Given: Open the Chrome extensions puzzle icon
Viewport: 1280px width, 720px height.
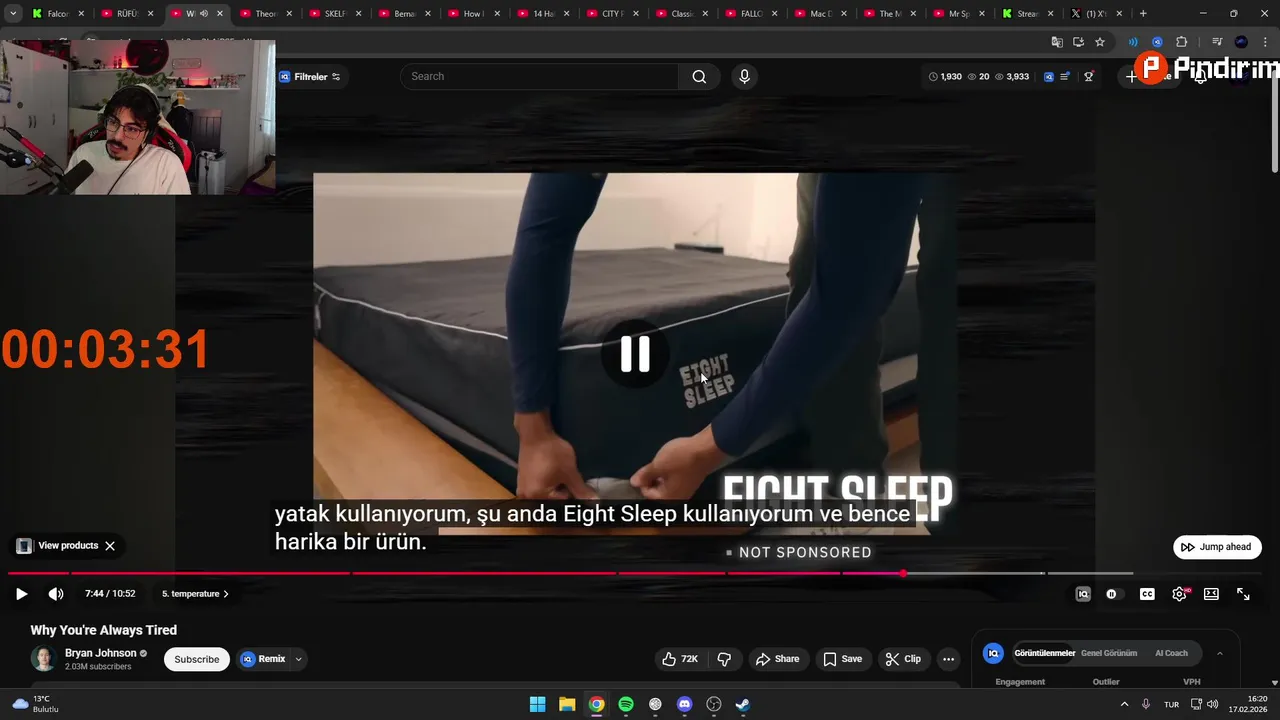Looking at the screenshot, I should coord(1181,42).
